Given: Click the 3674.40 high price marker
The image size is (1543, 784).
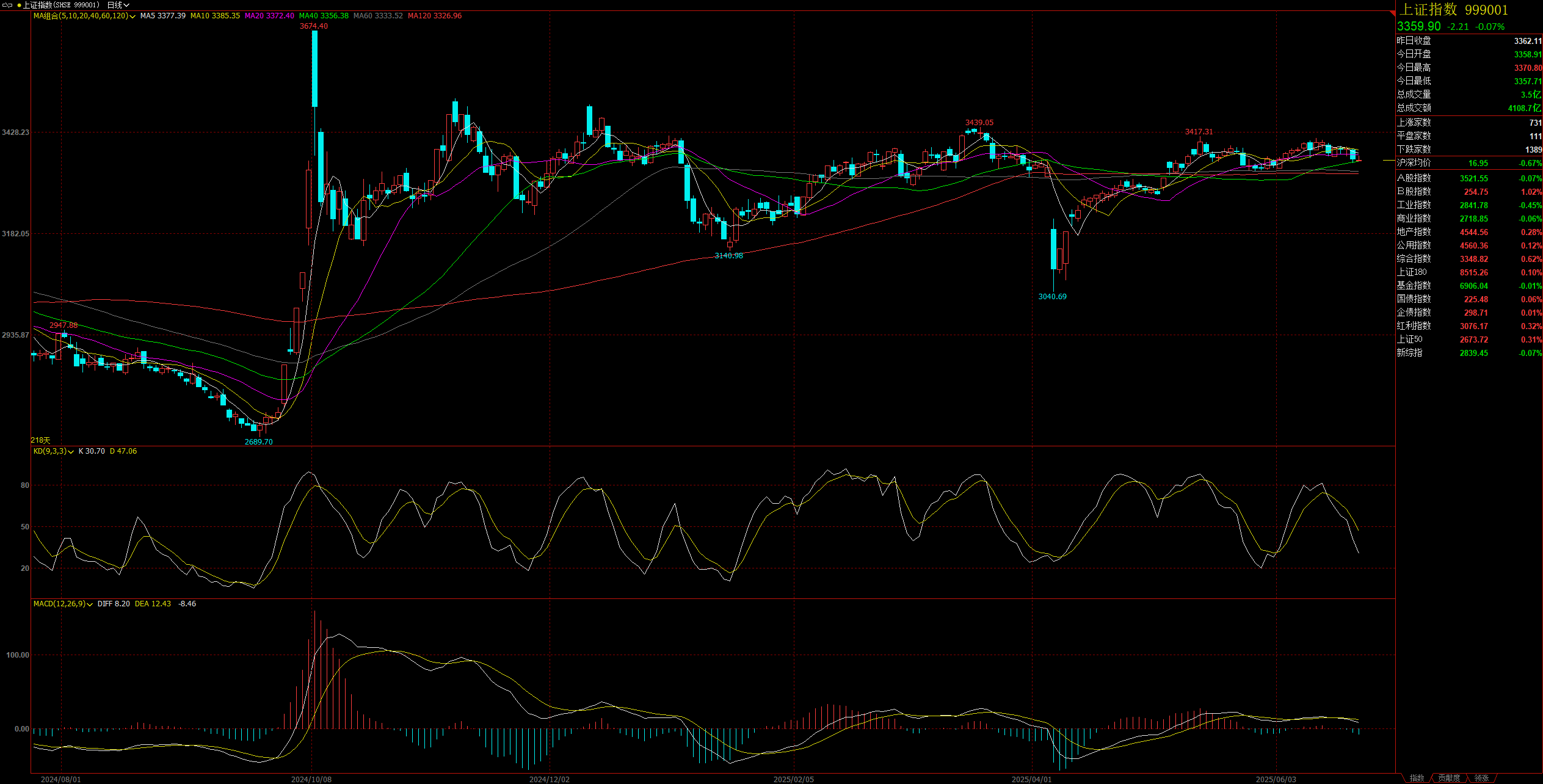Looking at the screenshot, I should tap(313, 26).
